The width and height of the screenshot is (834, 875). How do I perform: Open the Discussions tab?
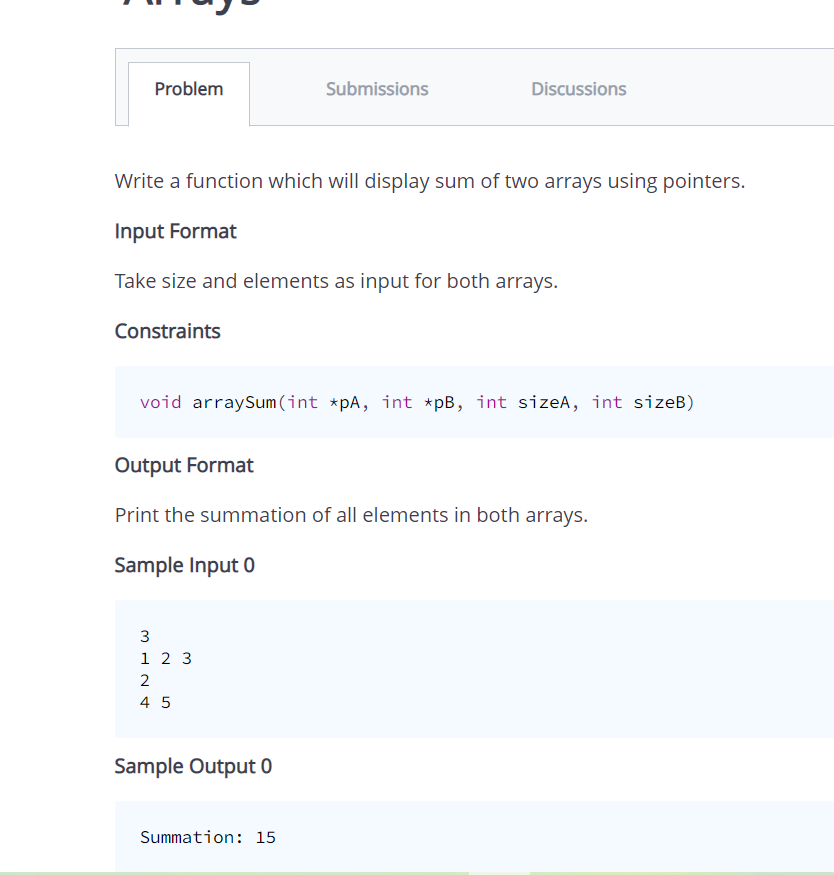point(578,89)
